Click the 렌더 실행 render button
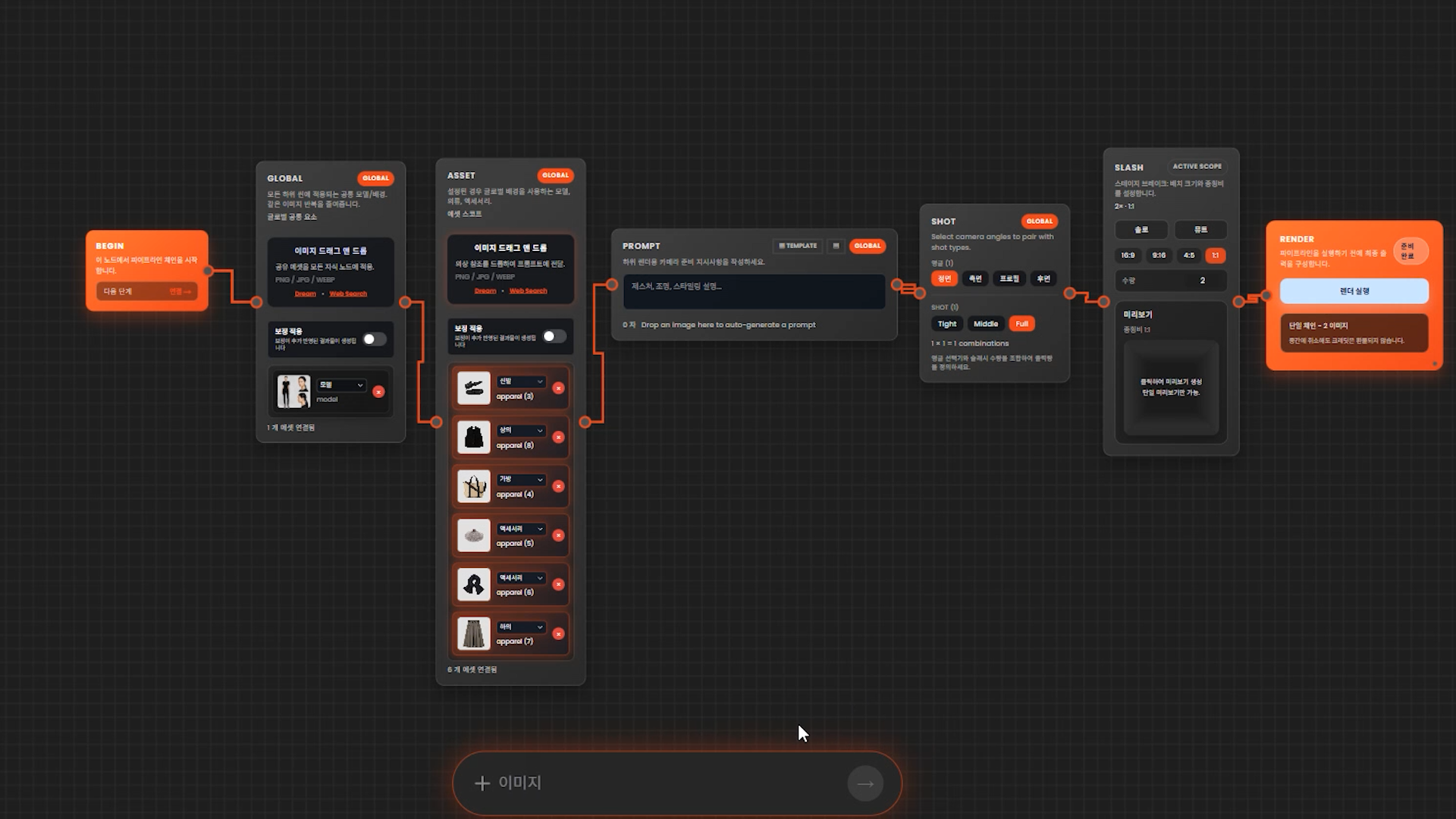 click(x=1354, y=291)
